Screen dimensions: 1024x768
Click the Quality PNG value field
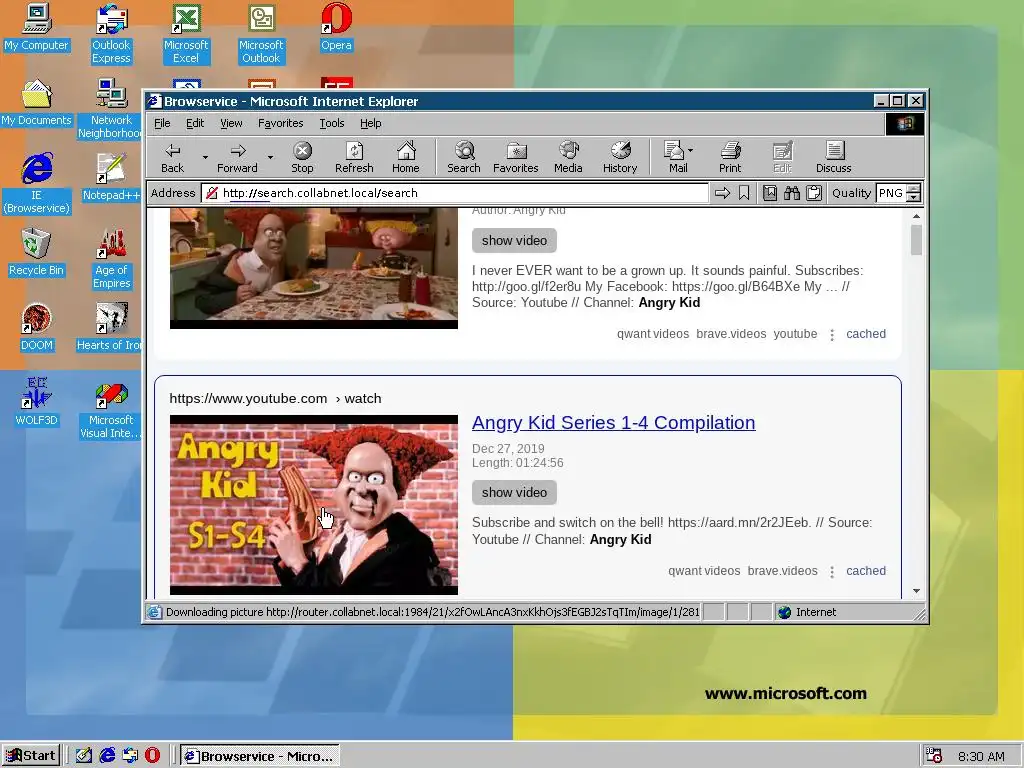pos(892,193)
